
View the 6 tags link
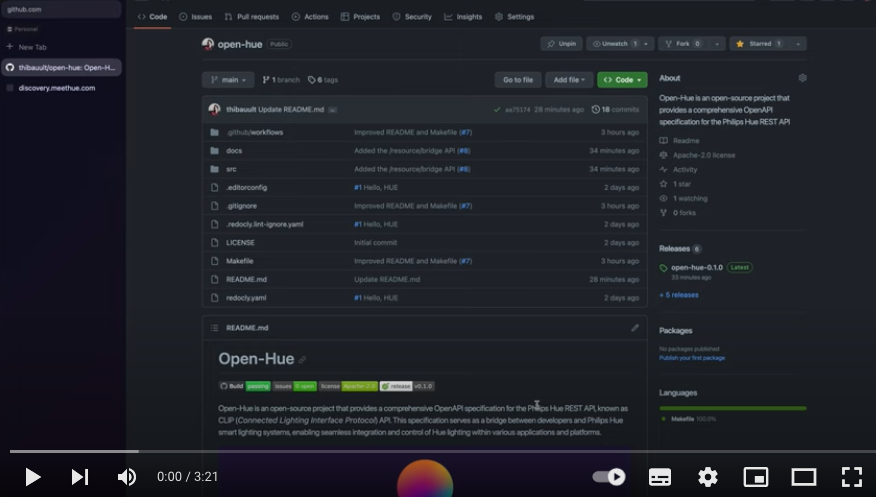tap(323, 80)
